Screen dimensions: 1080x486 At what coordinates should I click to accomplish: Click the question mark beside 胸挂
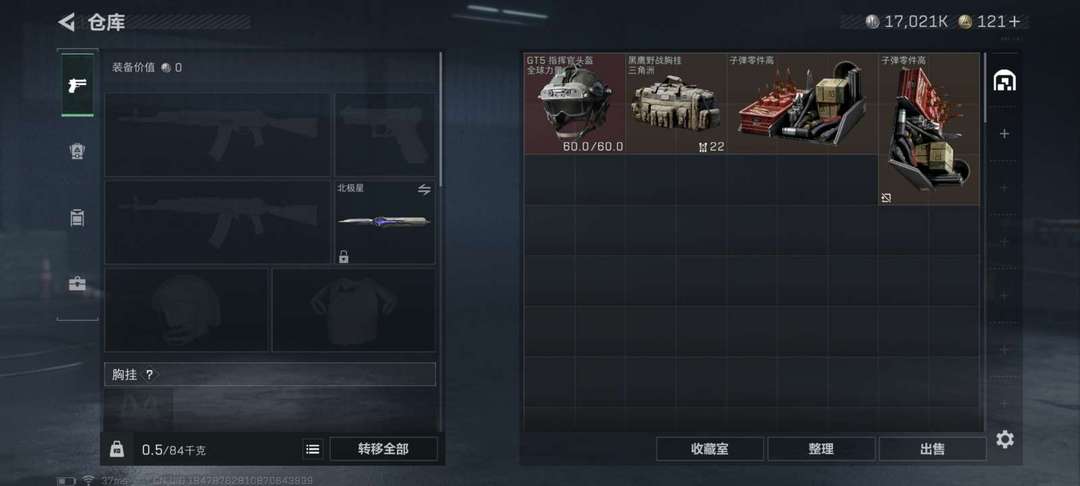pyautogui.click(x=149, y=374)
